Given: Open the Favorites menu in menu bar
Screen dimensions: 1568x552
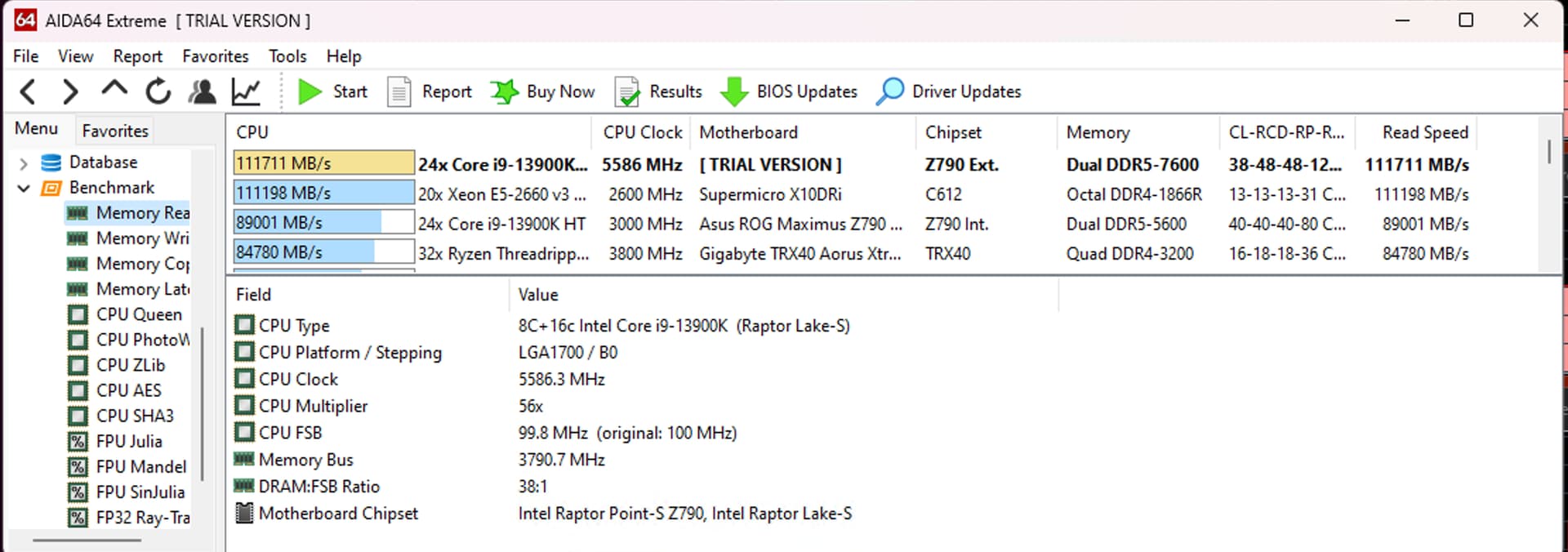Looking at the screenshot, I should pyautogui.click(x=215, y=56).
